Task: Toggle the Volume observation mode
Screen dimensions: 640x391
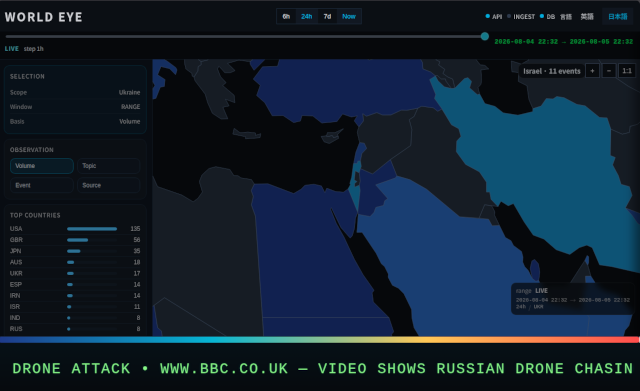Action: click(42, 166)
